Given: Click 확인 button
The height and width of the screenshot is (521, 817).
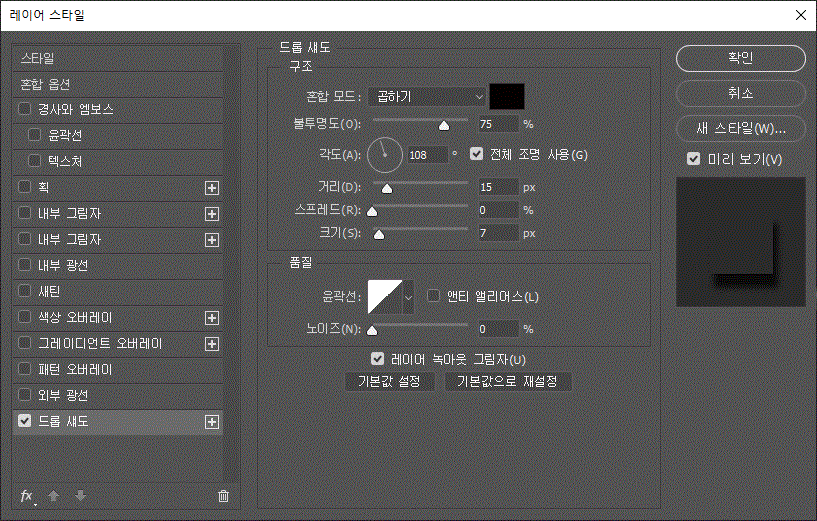Looking at the screenshot, I should (x=740, y=58).
